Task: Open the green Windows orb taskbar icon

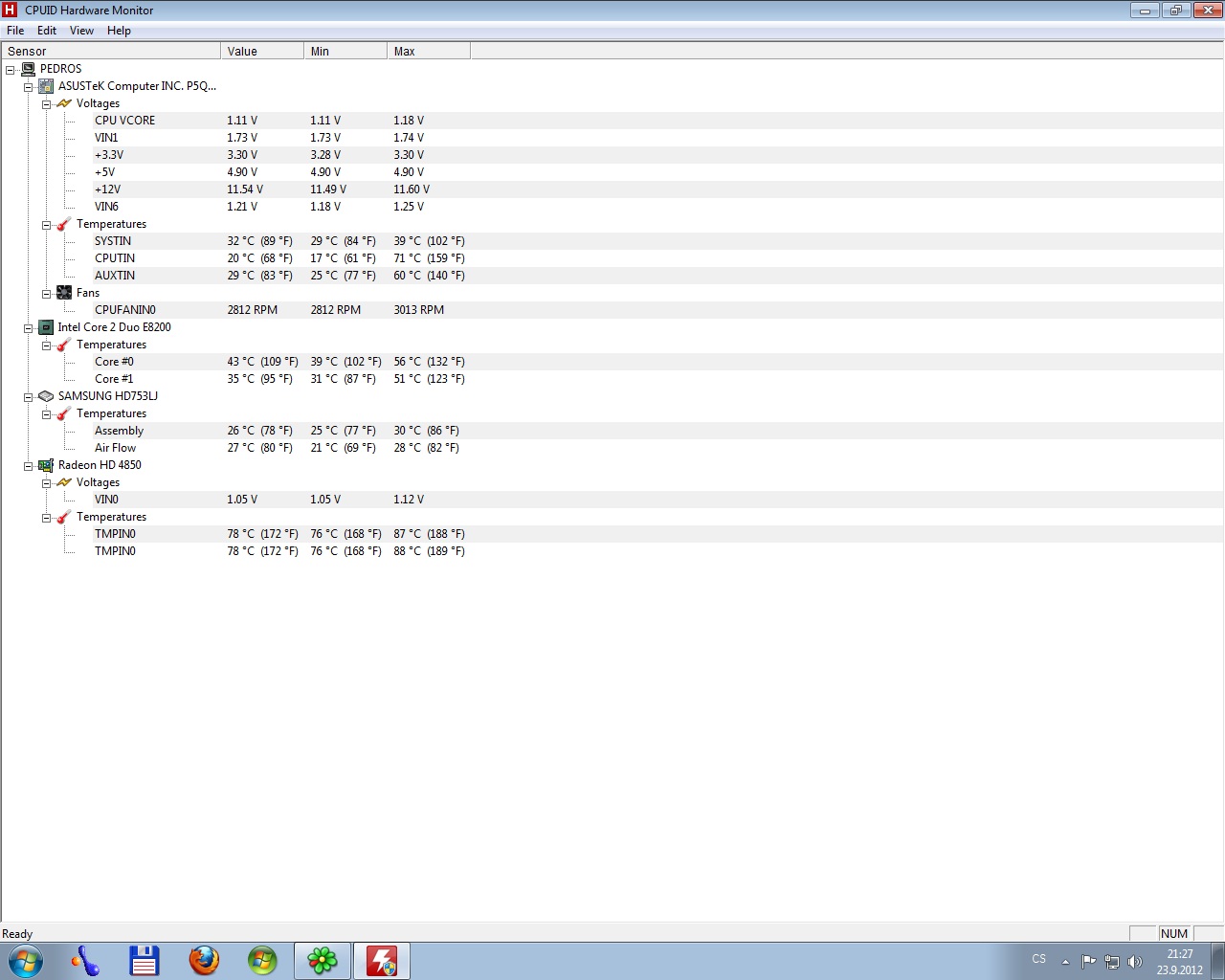Action: pyautogui.click(x=262, y=961)
